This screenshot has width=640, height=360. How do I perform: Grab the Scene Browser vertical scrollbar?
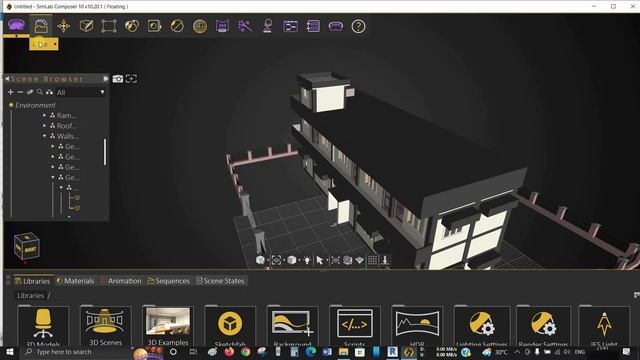(105, 152)
